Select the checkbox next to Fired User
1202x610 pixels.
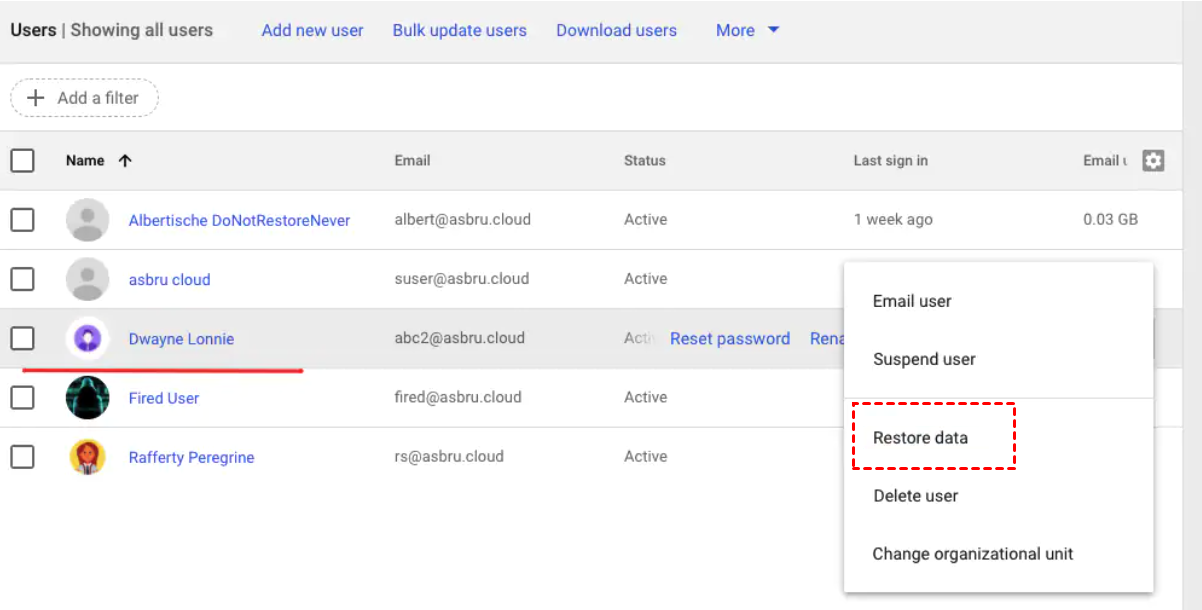coord(22,398)
